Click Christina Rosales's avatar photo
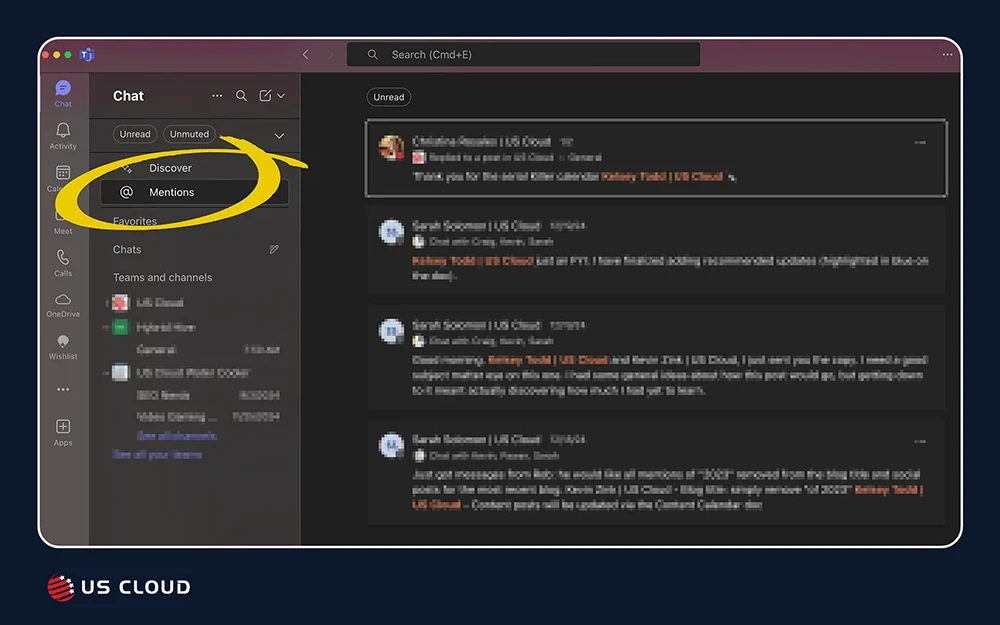The height and width of the screenshot is (625, 1000). pos(391,147)
